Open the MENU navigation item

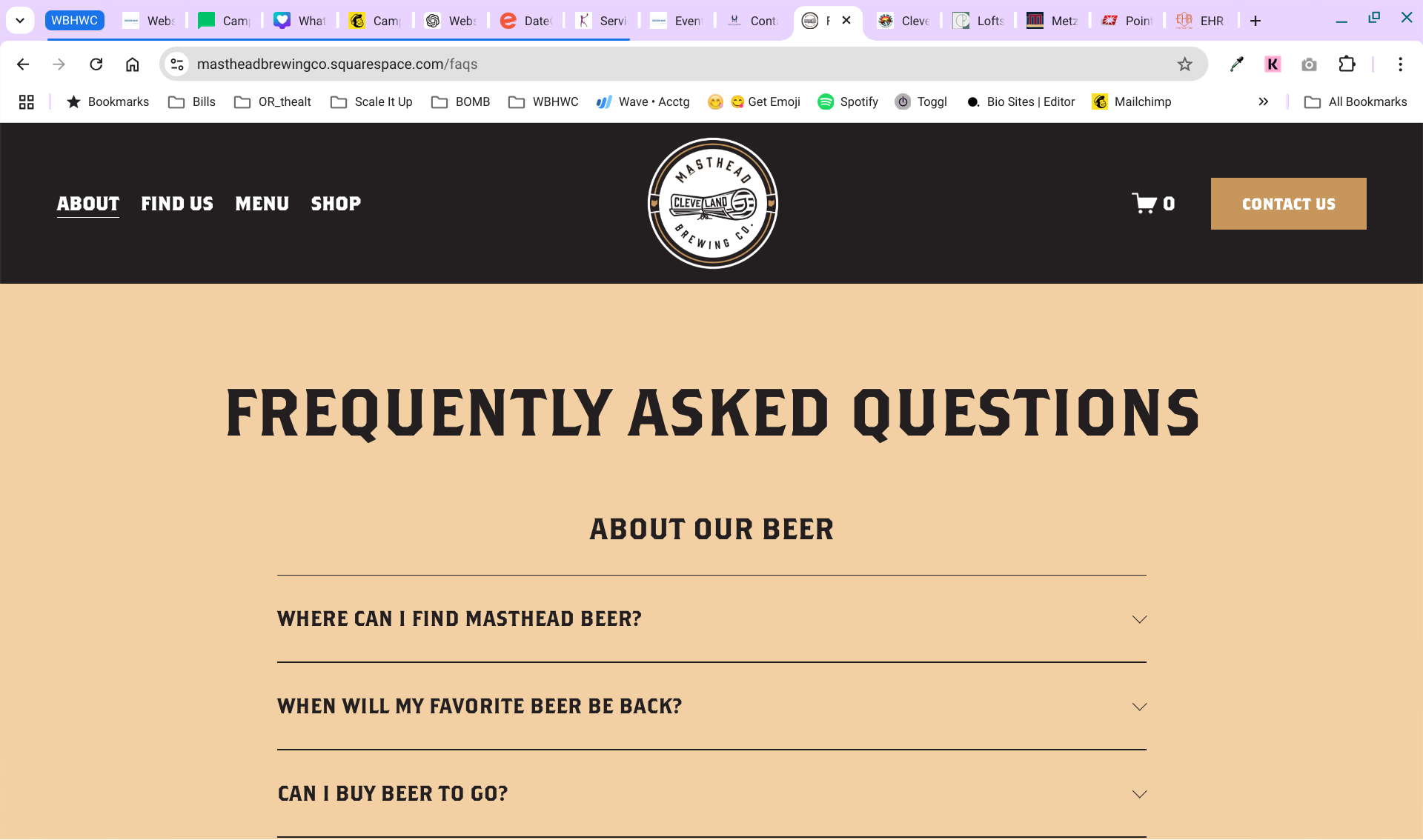point(262,204)
